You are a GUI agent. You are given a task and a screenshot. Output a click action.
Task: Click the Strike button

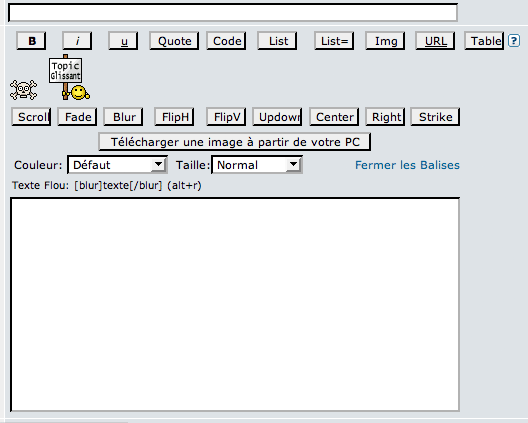(435, 117)
